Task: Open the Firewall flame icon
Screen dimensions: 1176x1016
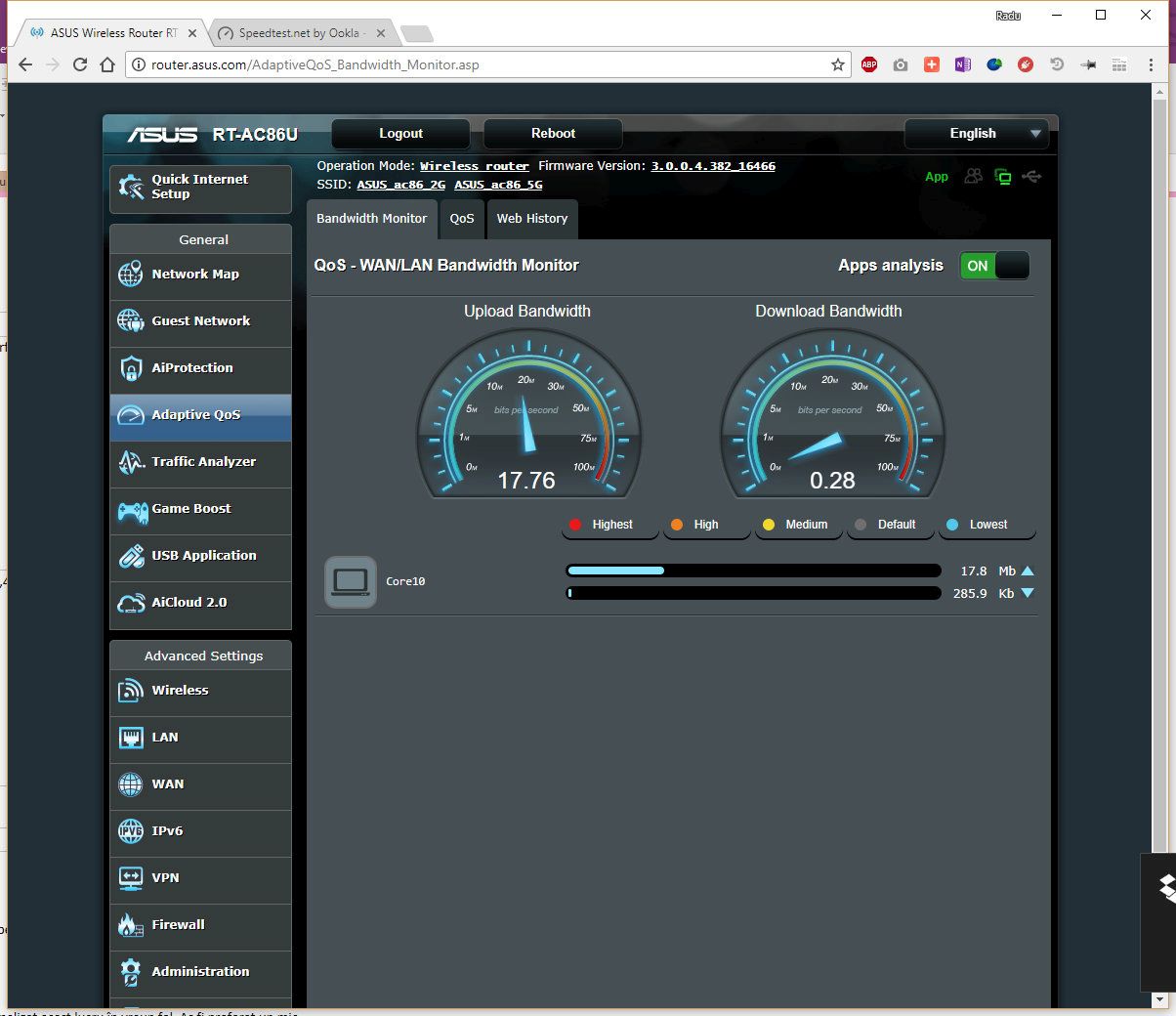Action: [x=131, y=924]
